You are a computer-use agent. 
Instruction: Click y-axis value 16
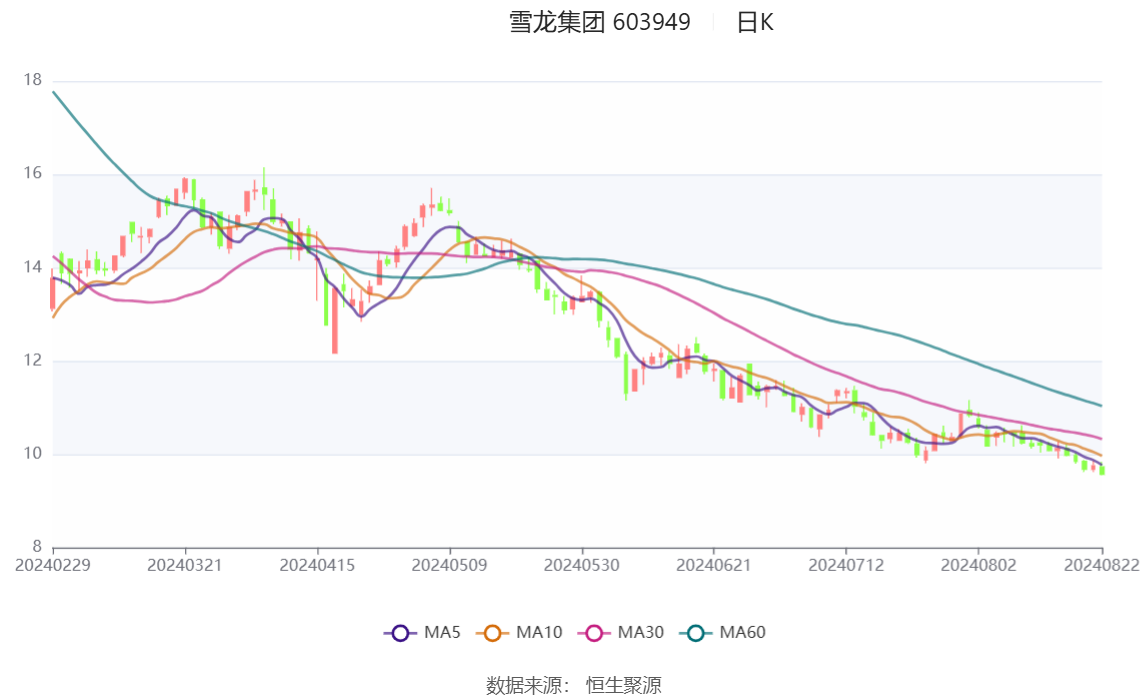point(33,173)
